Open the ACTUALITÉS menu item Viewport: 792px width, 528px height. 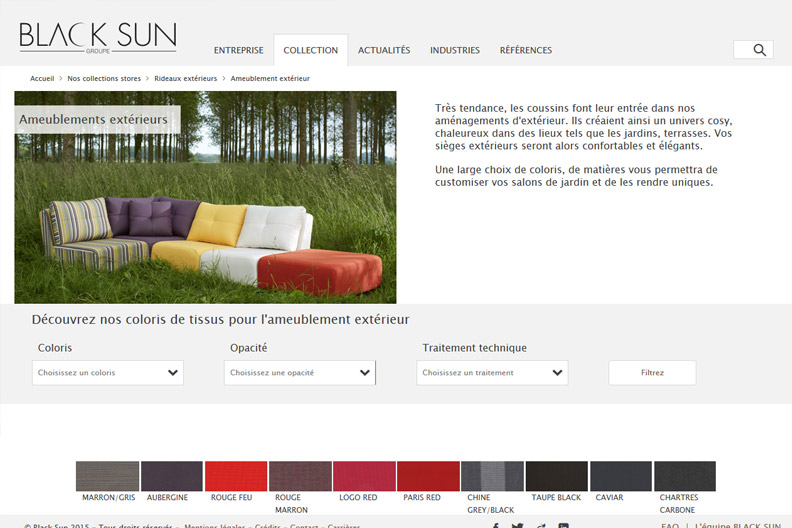[384, 50]
